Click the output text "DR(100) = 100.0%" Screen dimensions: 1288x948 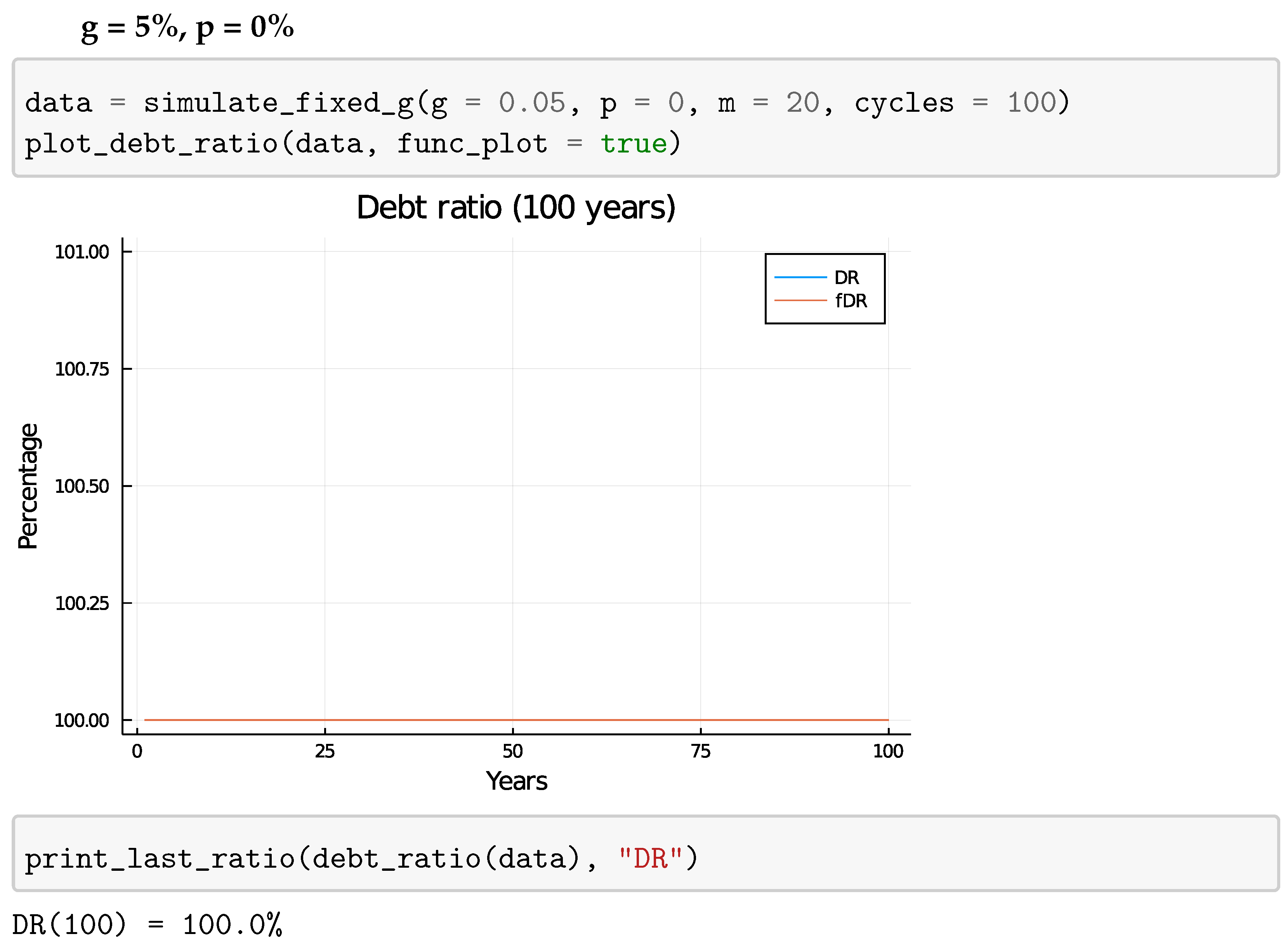tap(147, 925)
